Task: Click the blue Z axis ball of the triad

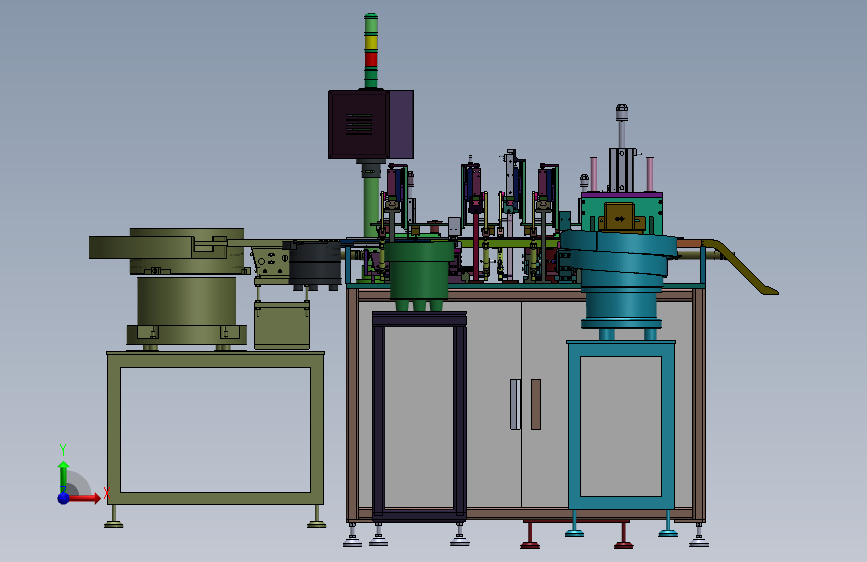Action: [64, 498]
